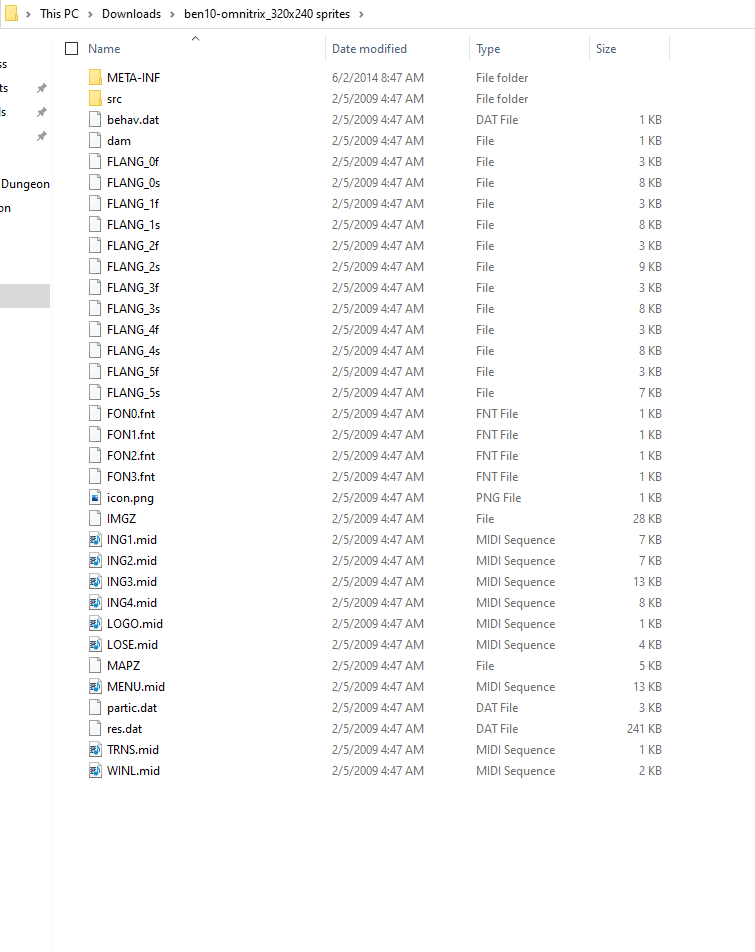This screenshot has height=952, width=755.
Task: Click the MAPZ file icon
Action: [95, 665]
